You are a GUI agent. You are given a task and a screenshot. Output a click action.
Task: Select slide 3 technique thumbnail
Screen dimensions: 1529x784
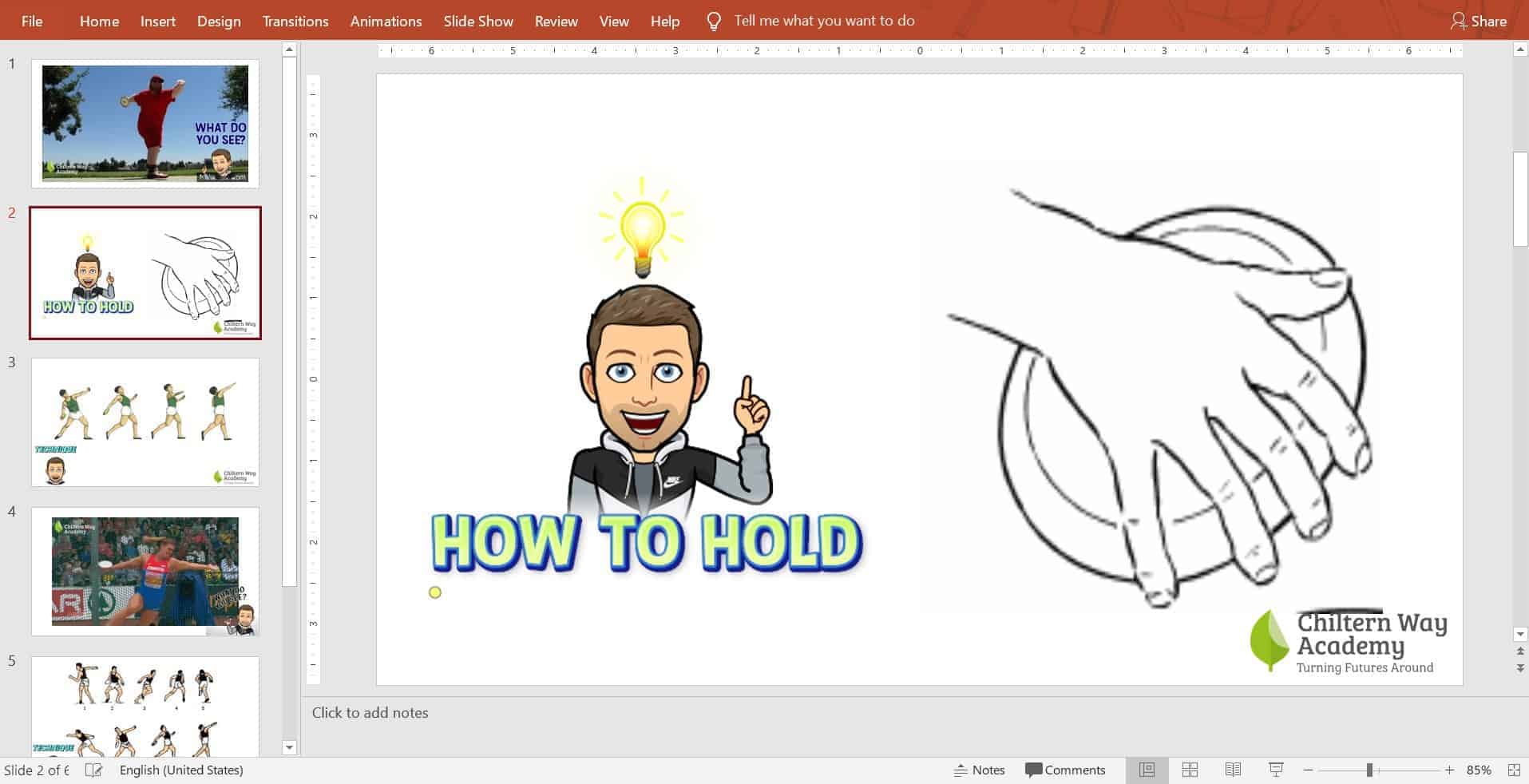pyautogui.click(x=145, y=422)
